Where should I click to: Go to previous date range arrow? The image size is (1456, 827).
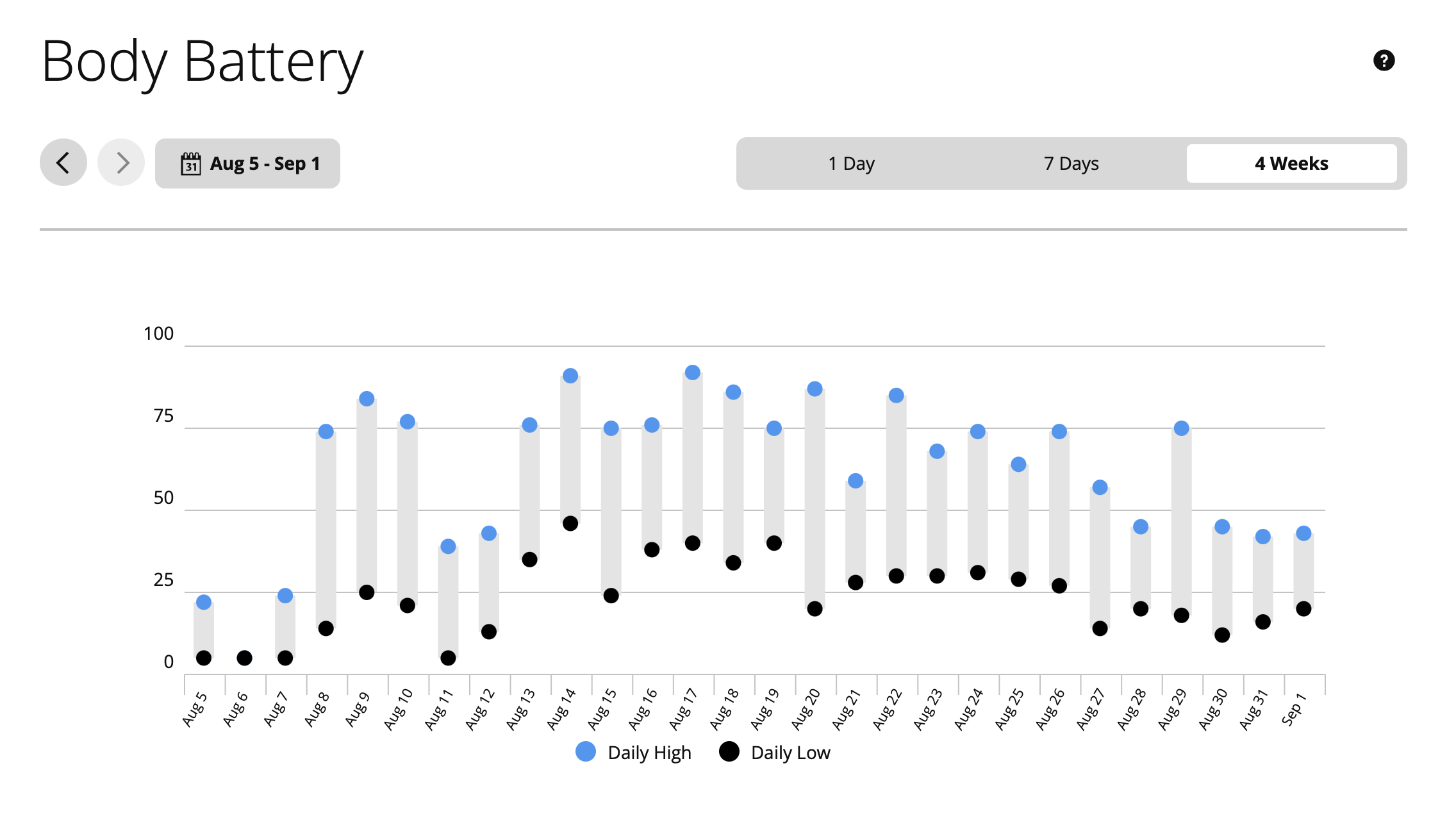coord(63,162)
